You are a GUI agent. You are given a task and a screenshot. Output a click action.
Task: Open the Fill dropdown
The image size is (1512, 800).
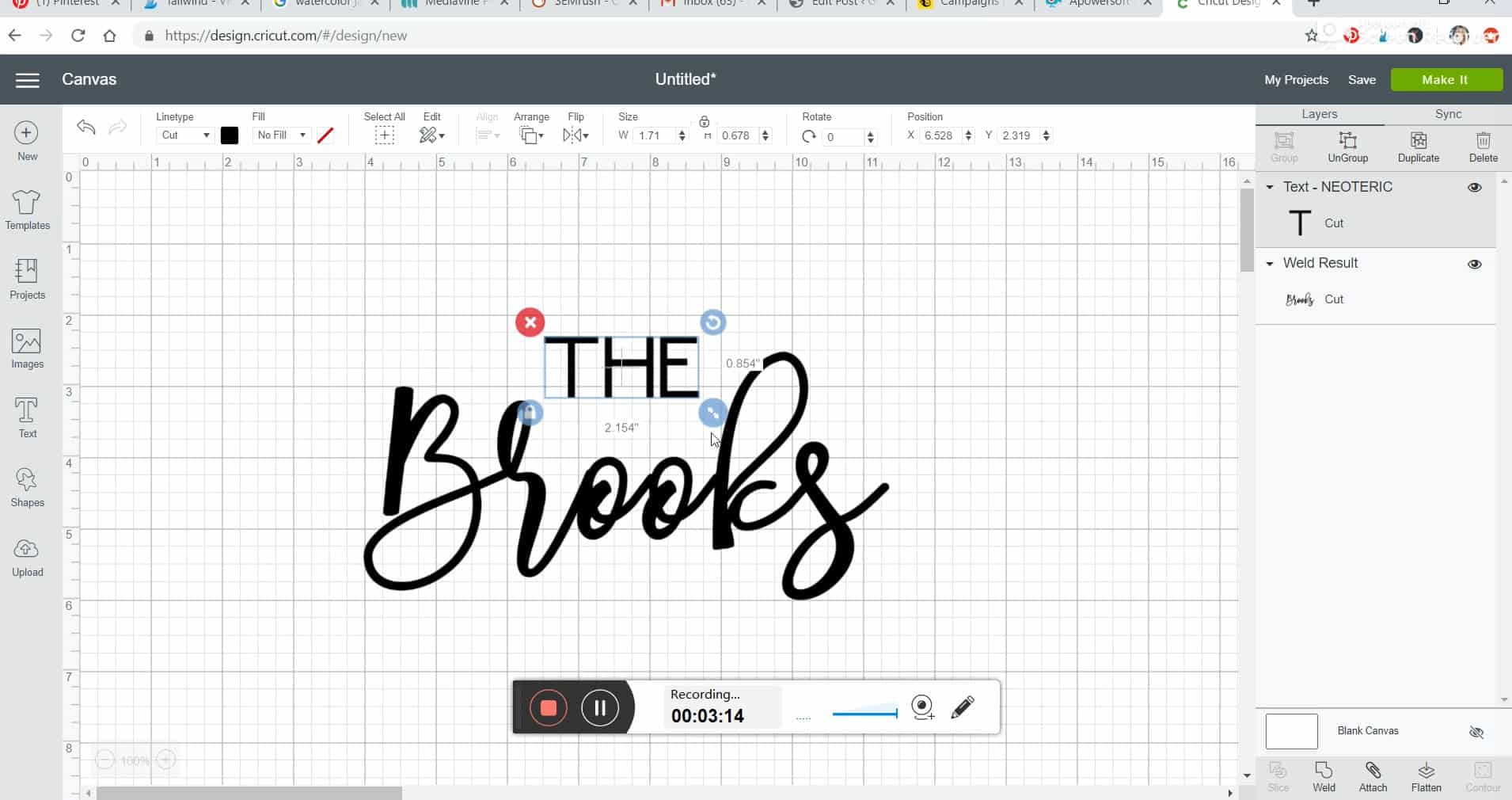281,135
